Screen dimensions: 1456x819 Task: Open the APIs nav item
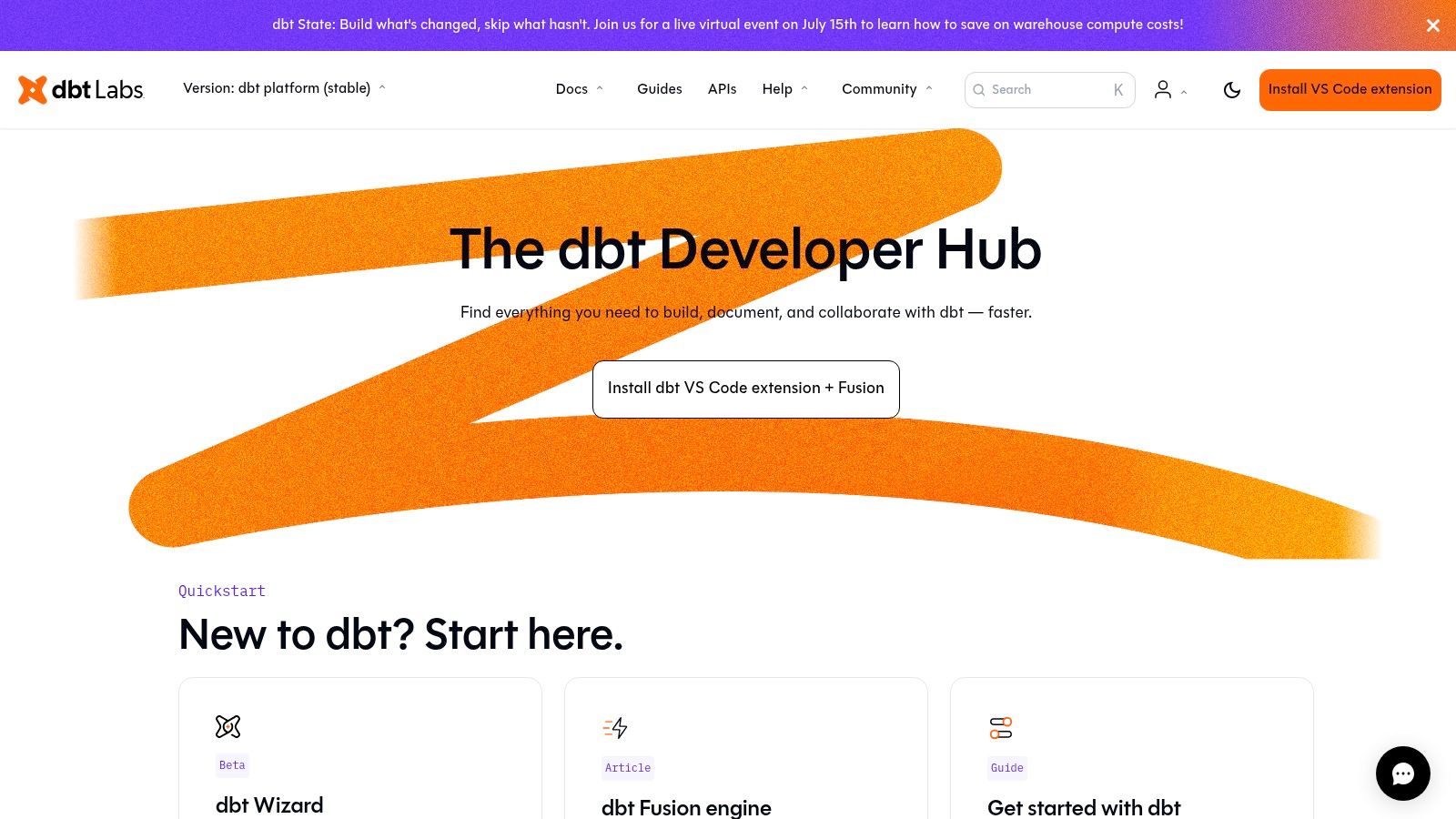tap(723, 89)
